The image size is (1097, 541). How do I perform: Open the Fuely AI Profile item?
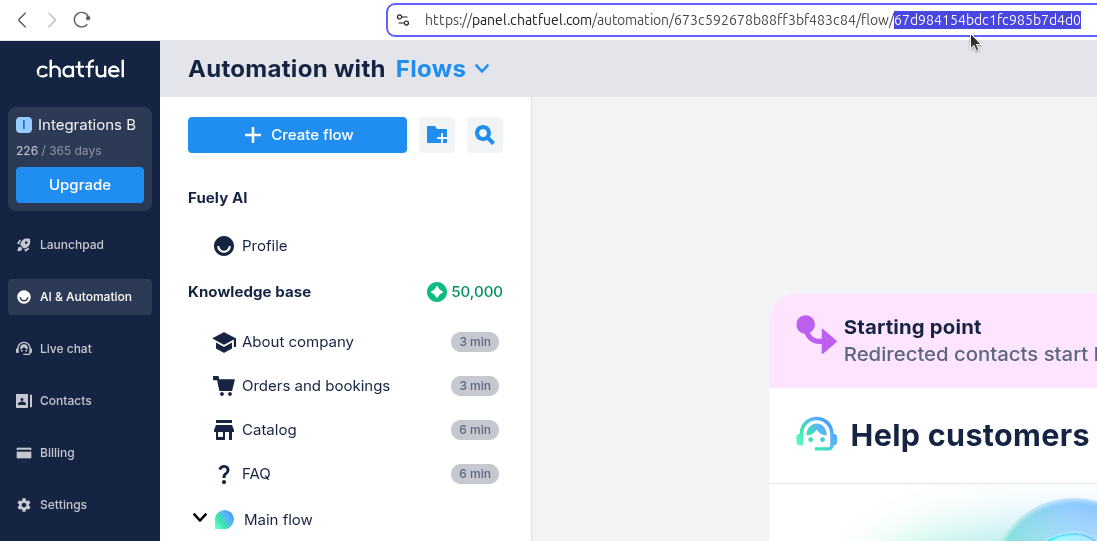(264, 246)
